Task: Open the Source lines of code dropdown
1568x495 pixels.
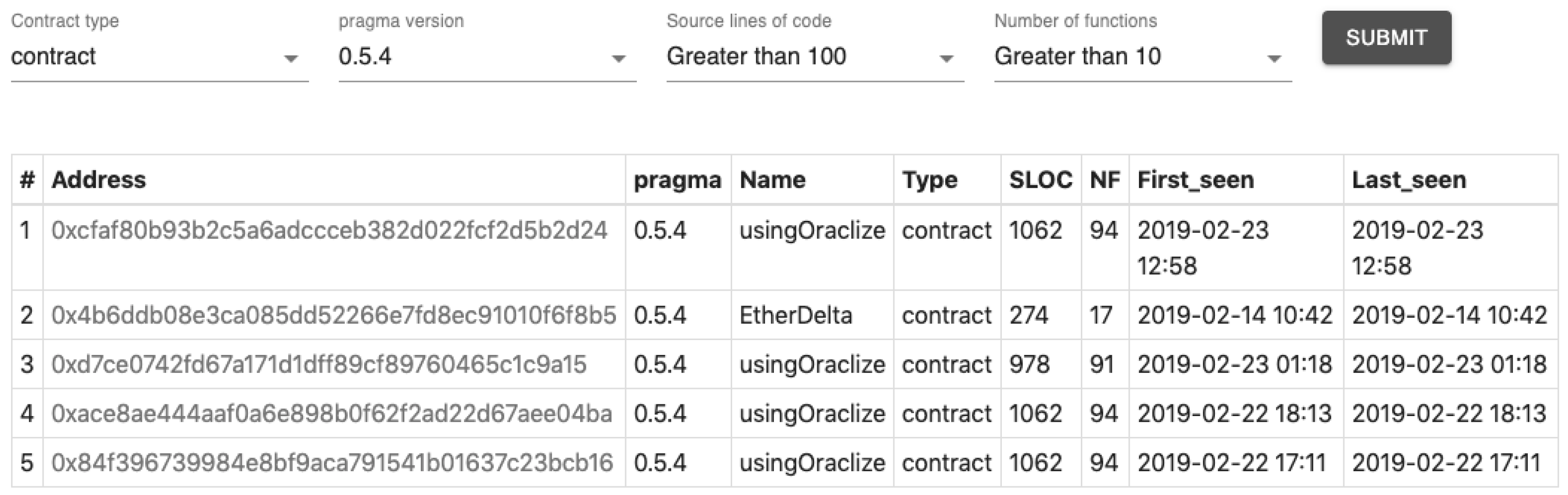Action: pyautogui.click(x=814, y=57)
